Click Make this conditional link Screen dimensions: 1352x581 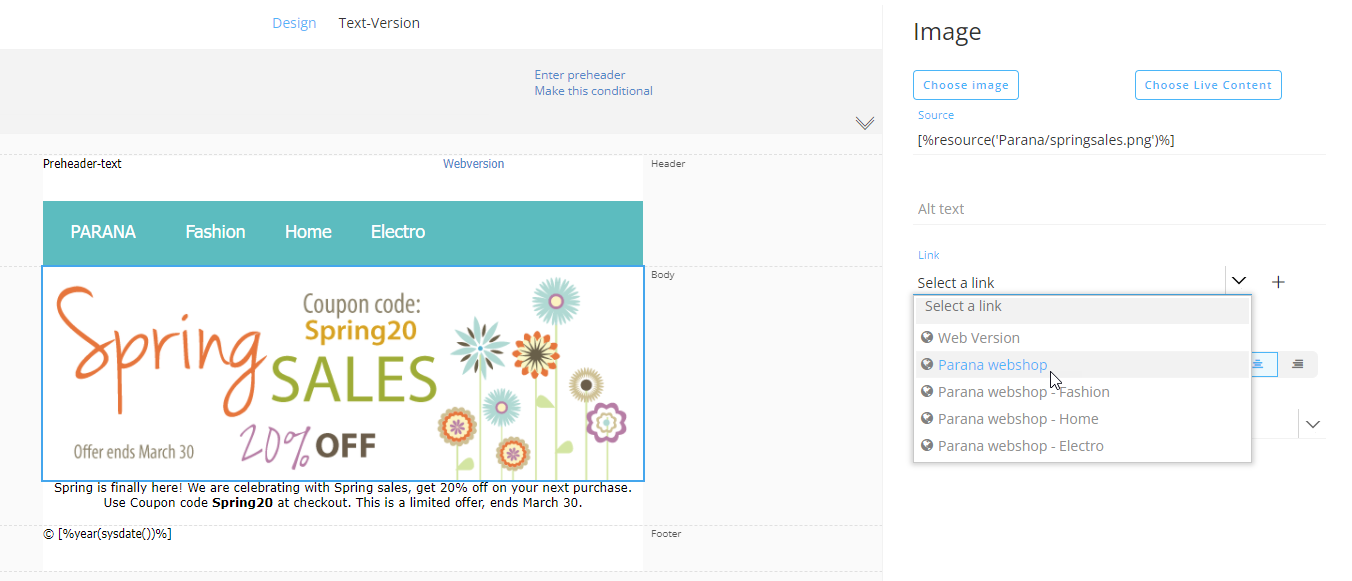593,91
